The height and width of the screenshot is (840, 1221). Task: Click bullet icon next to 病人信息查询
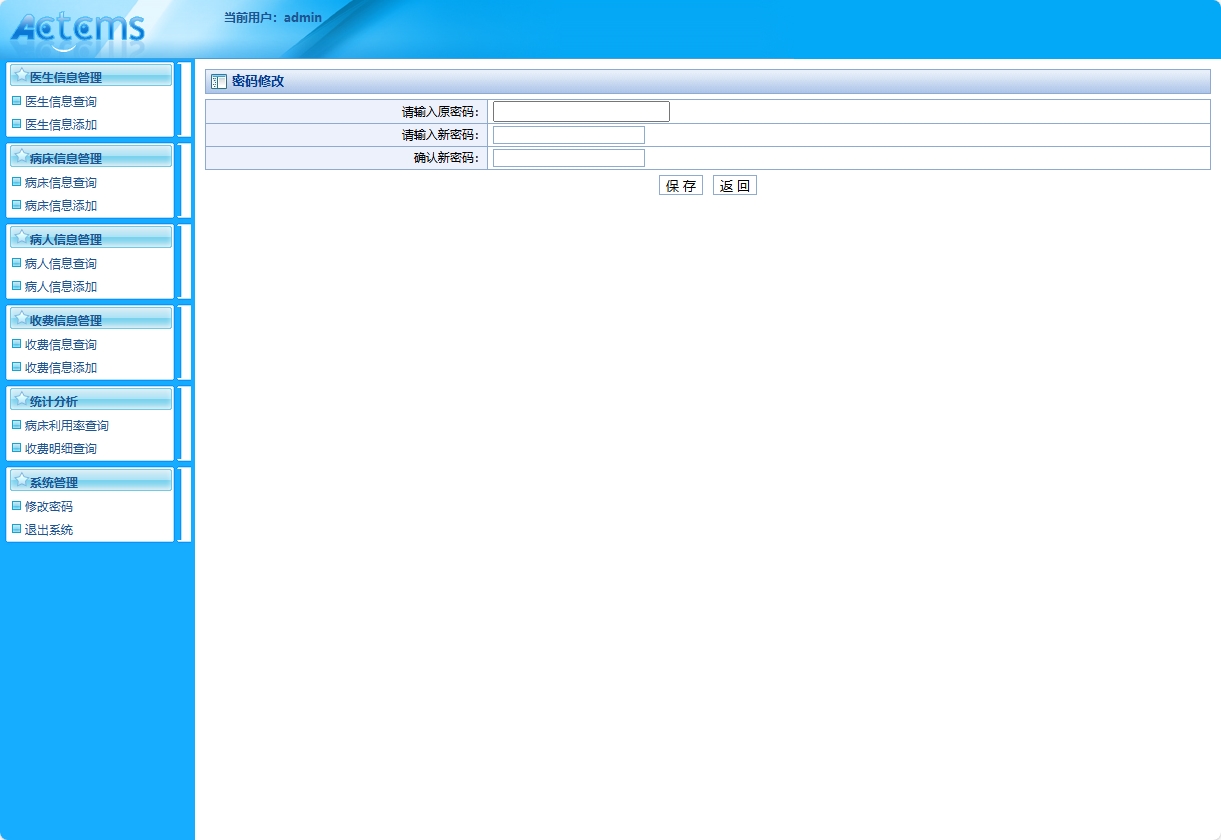(16, 262)
